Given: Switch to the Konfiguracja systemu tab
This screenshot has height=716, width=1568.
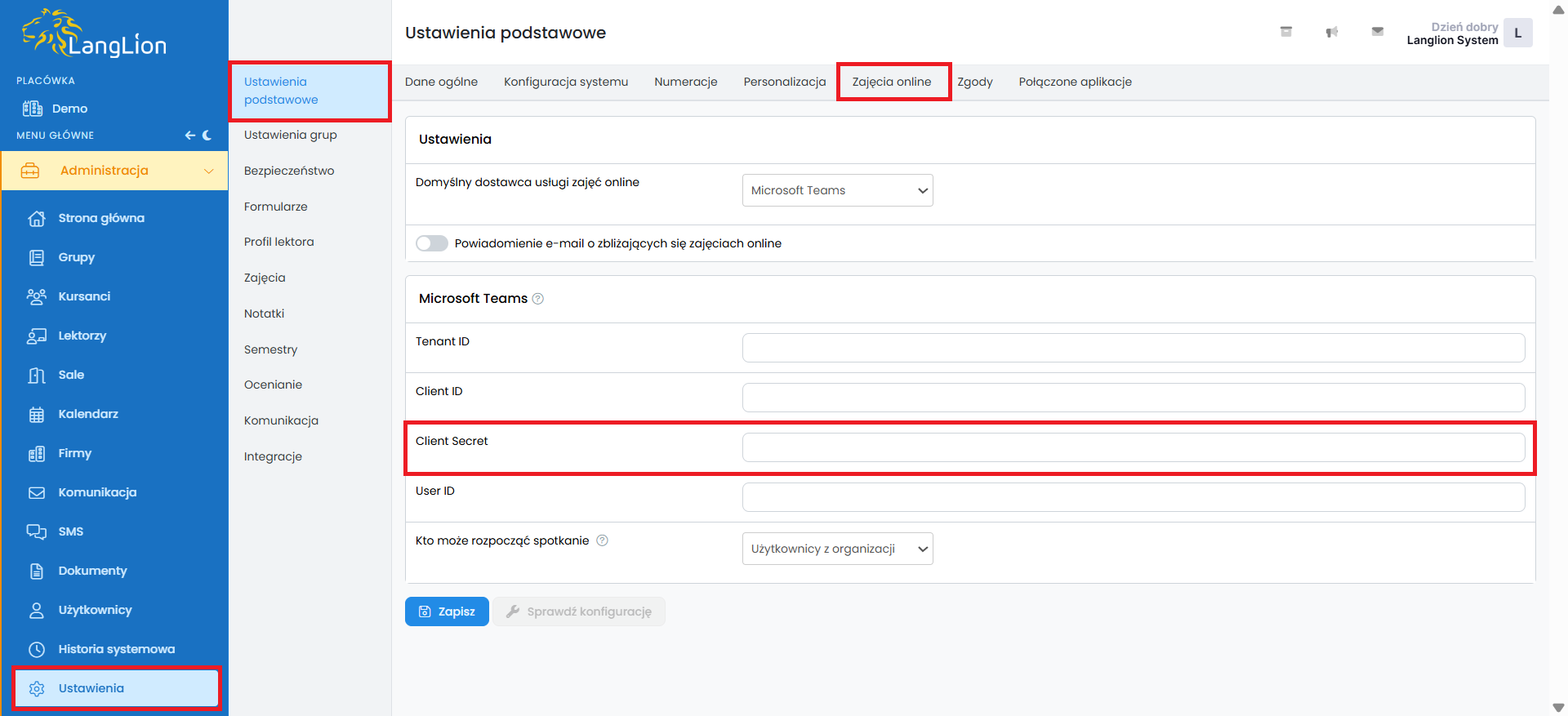Looking at the screenshot, I should tap(565, 82).
